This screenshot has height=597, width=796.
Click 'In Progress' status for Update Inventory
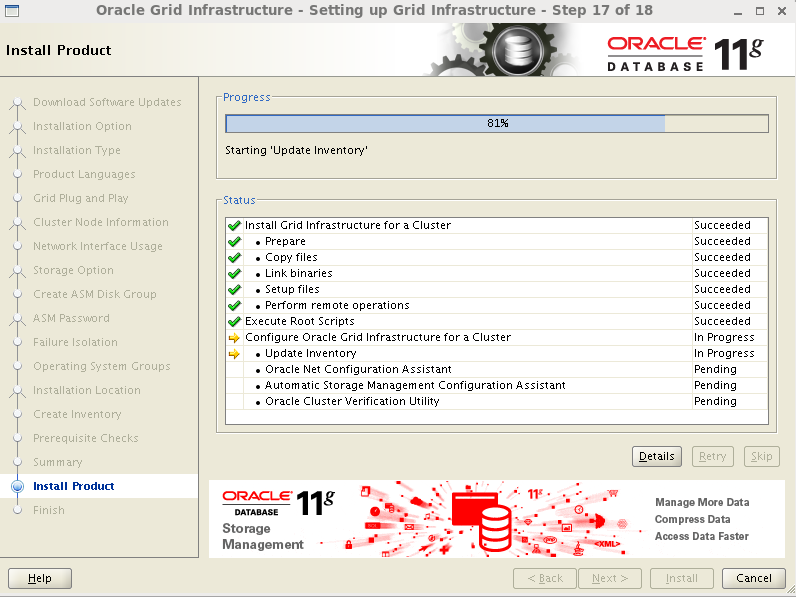pyautogui.click(x=724, y=353)
